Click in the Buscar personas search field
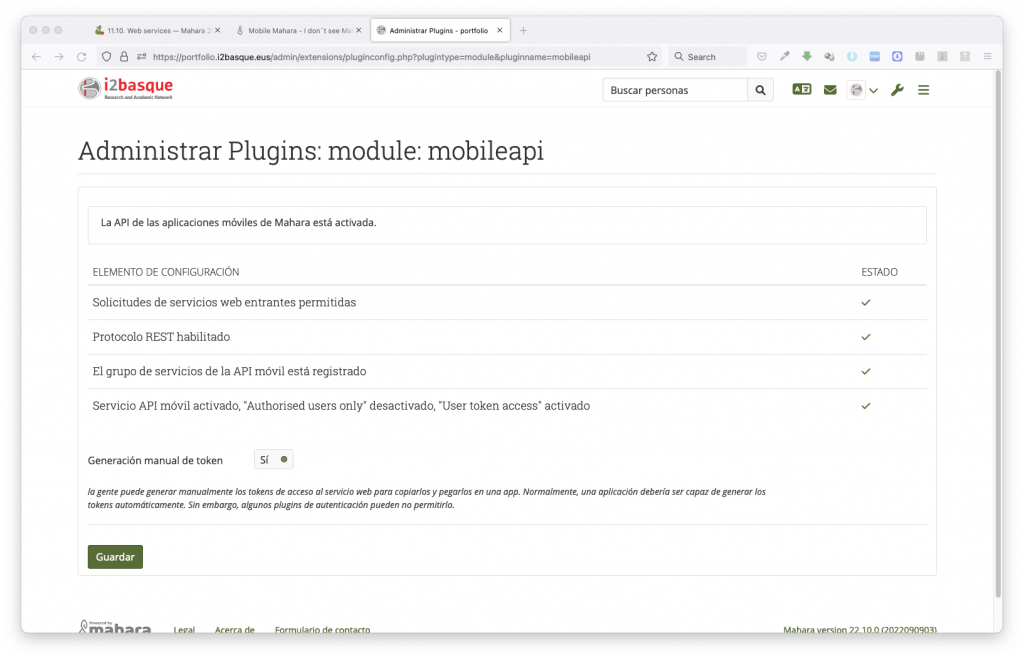The image size is (1024, 659). (x=674, y=90)
